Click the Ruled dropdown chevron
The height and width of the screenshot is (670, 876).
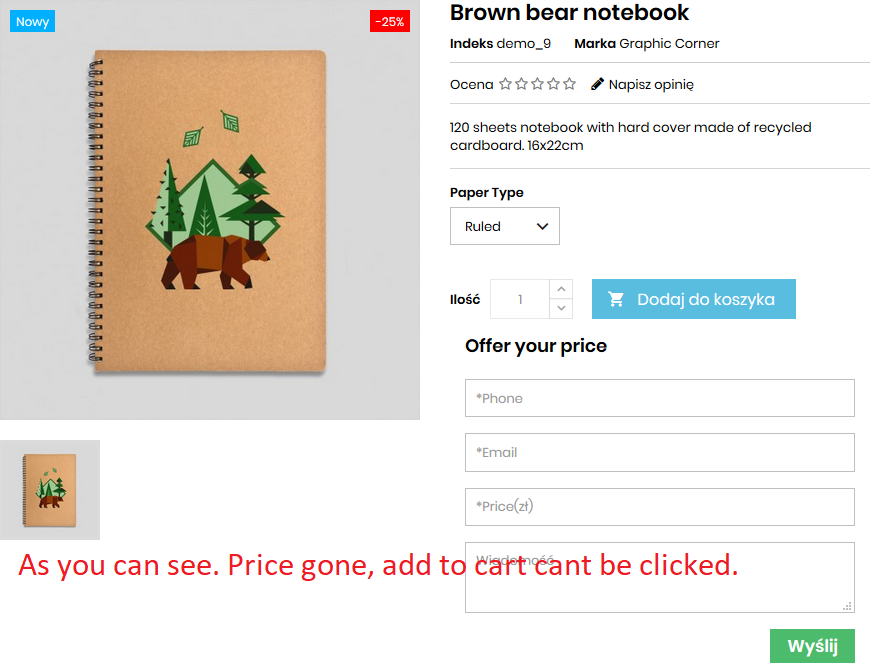(542, 226)
